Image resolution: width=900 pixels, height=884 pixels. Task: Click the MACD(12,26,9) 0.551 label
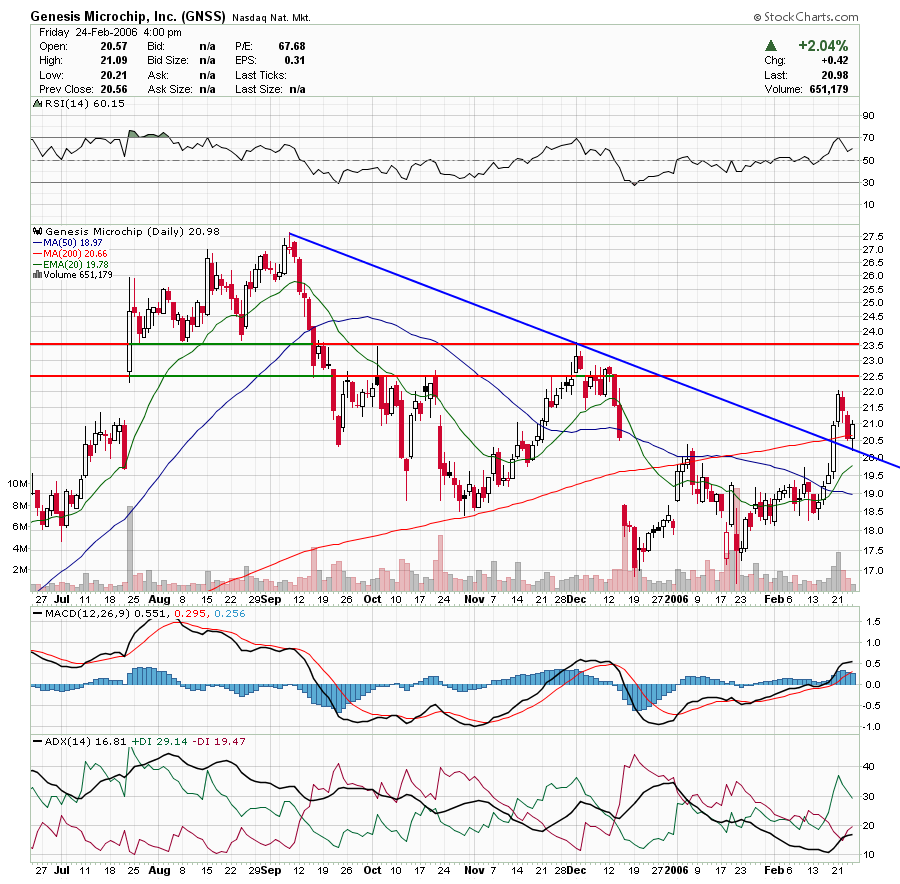pyautogui.click(x=106, y=614)
